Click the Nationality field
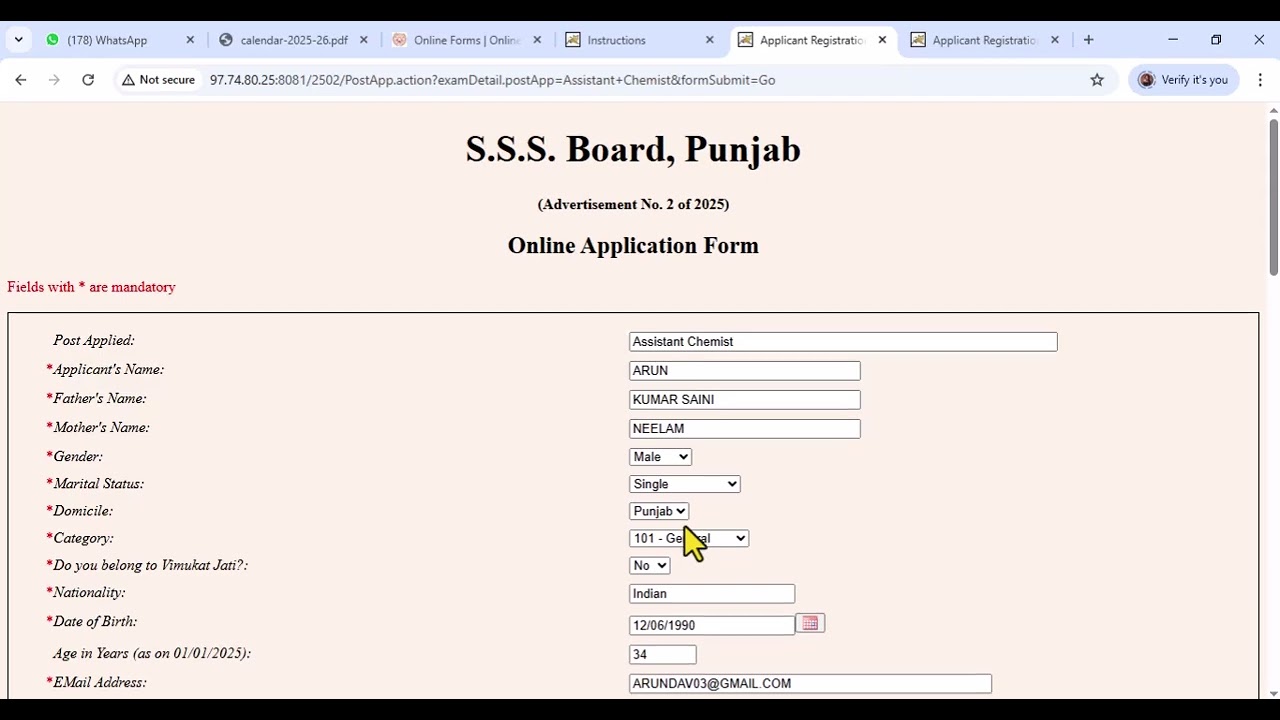 [x=712, y=594]
